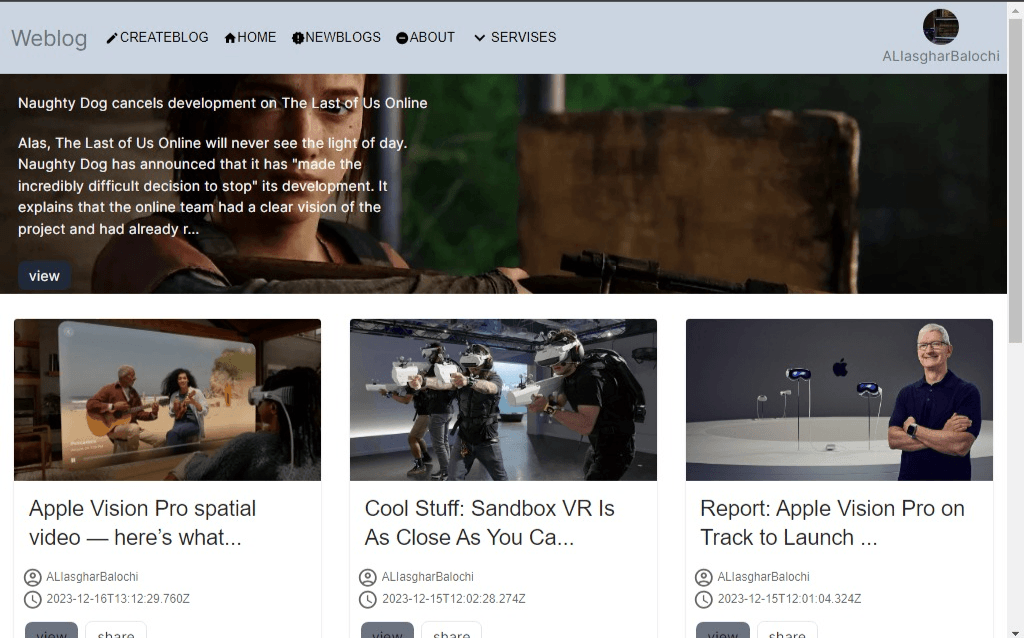Click the circle icon beside ABOUT
1024x638 pixels.
coord(402,38)
